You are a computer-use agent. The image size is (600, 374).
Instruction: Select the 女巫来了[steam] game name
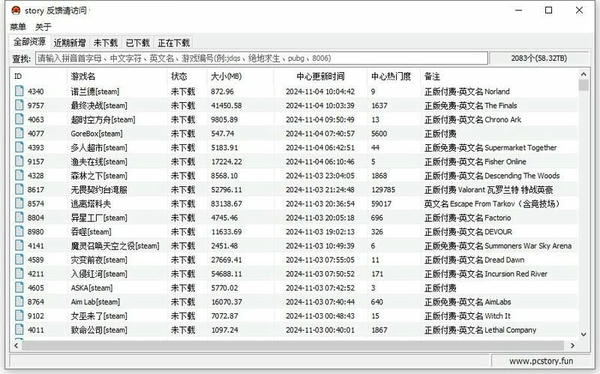pyautogui.click(x=99, y=316)
